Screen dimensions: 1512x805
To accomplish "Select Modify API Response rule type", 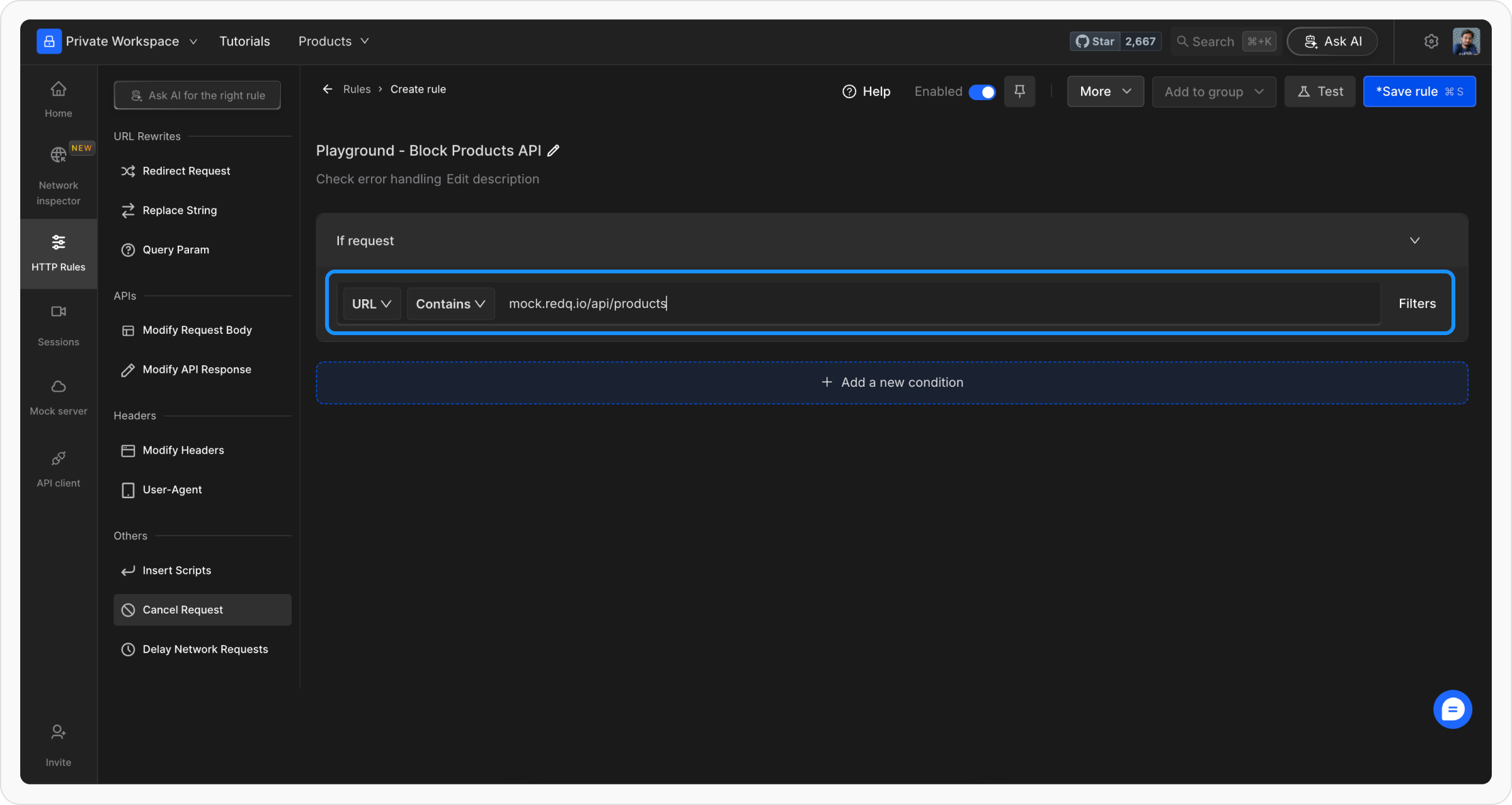I will tap(197, 370).
